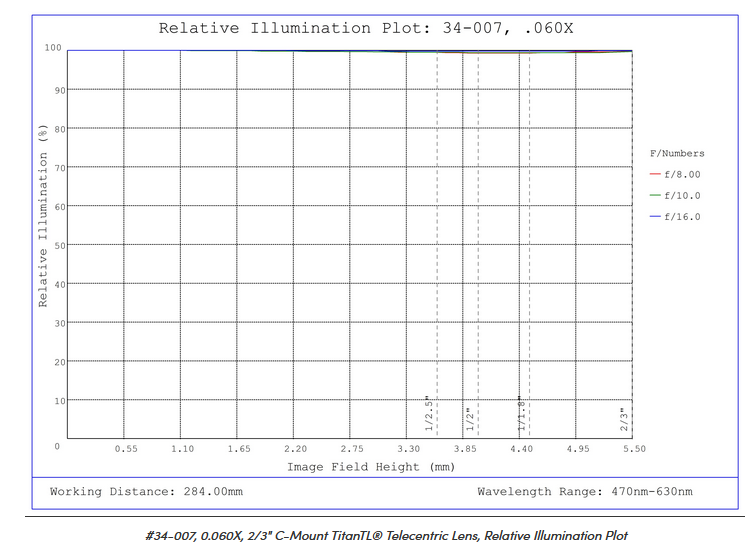Click the red f/8.00 legend line

[x=655, y=174]
